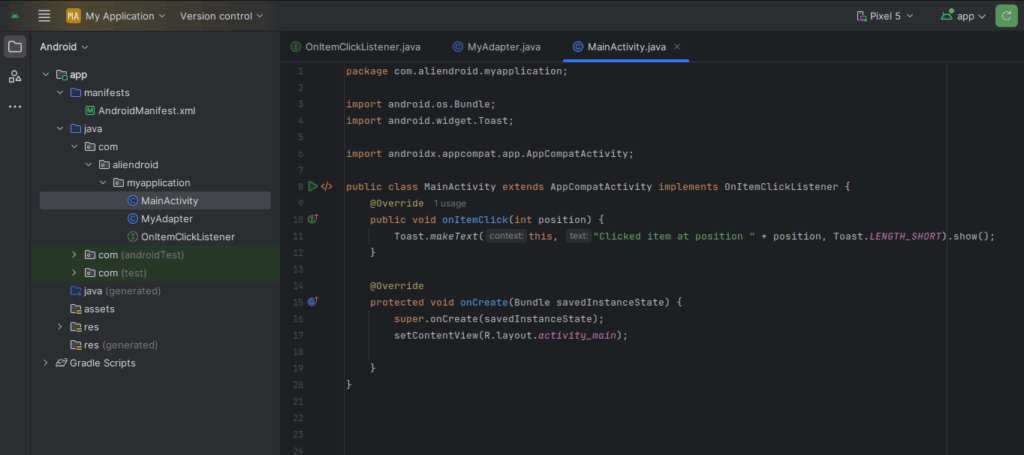Open the hamburger main menu
The image size is (1024, 455).
[44, 16]
